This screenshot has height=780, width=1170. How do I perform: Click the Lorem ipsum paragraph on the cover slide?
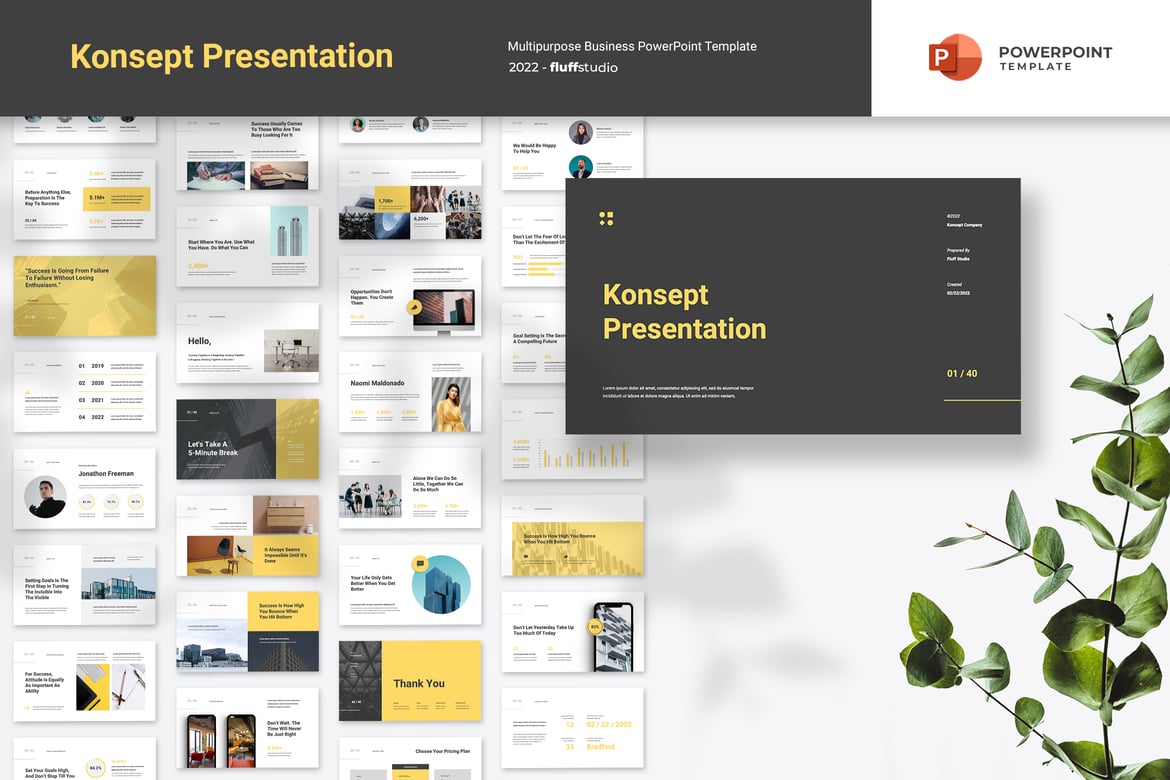pyautogui.click(x=678, y=392)
